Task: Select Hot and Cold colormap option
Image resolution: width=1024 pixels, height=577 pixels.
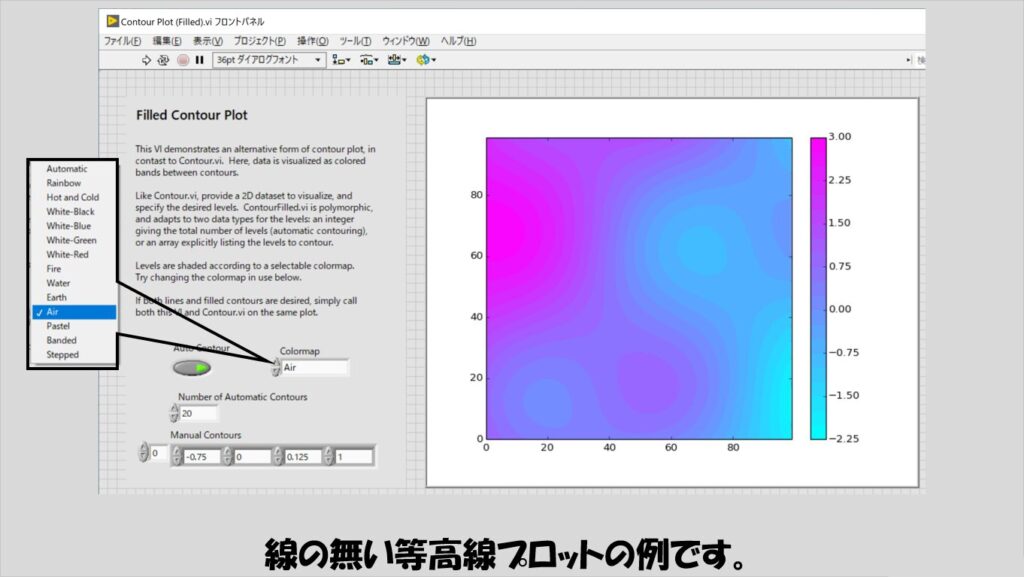Action: [73, 197]
